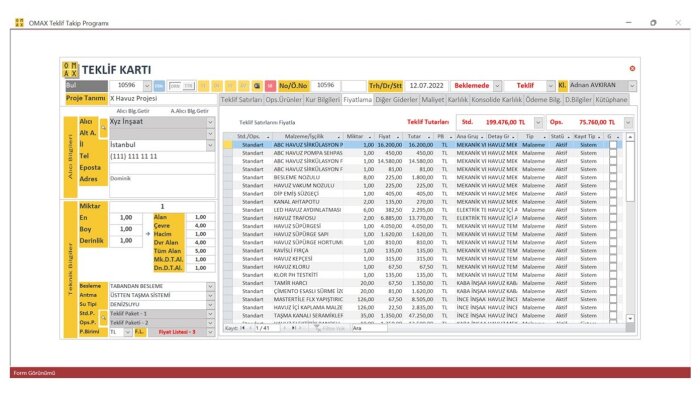This screenshot has height=394, width=700.
Task: Click the last yellow navigation button before camera
Action: [x=244, y=86]
